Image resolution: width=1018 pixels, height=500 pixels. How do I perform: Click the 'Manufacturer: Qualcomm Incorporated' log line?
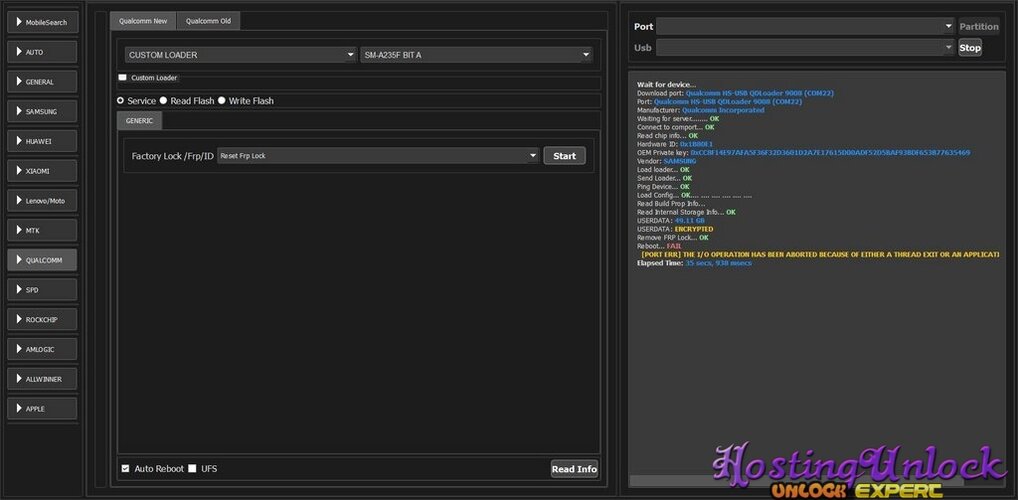(x=701, y=110)
